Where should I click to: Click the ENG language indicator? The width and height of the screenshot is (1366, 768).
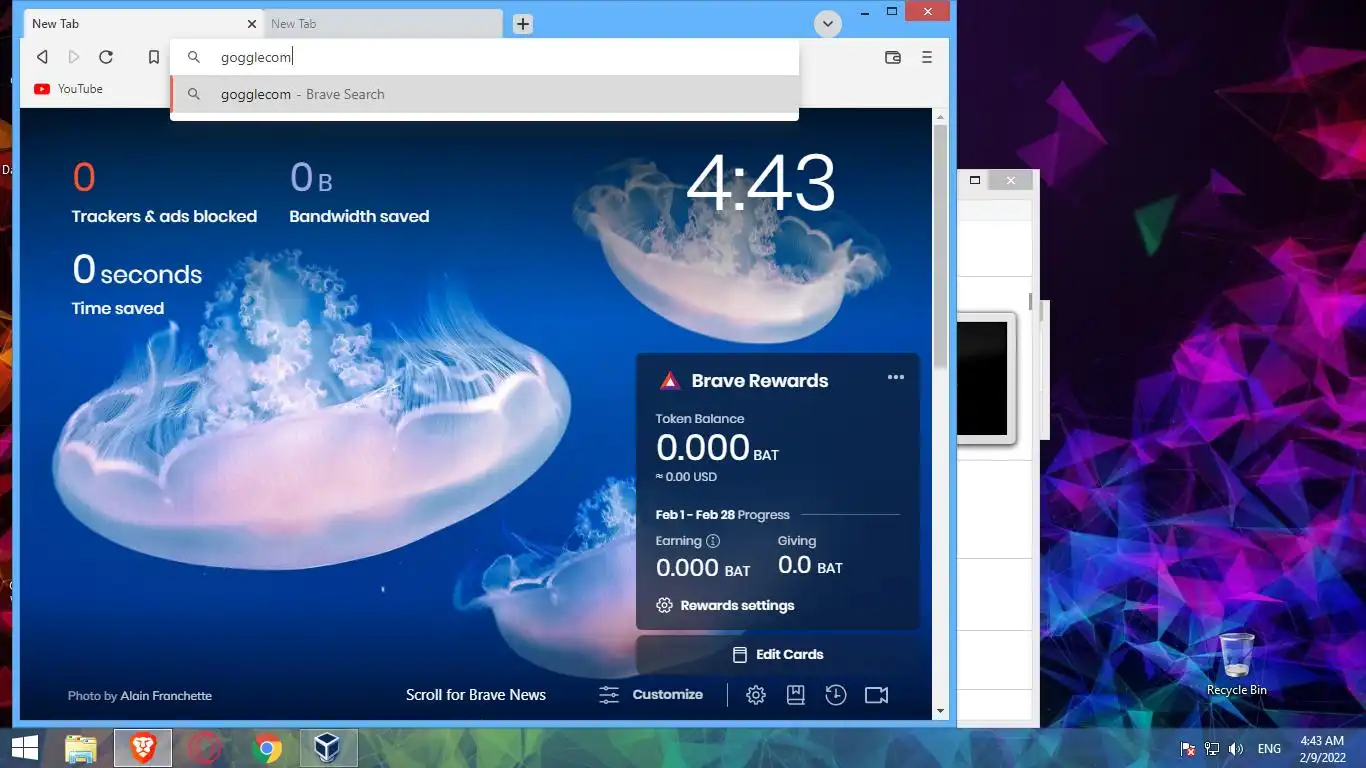[x=1269, y=749]
